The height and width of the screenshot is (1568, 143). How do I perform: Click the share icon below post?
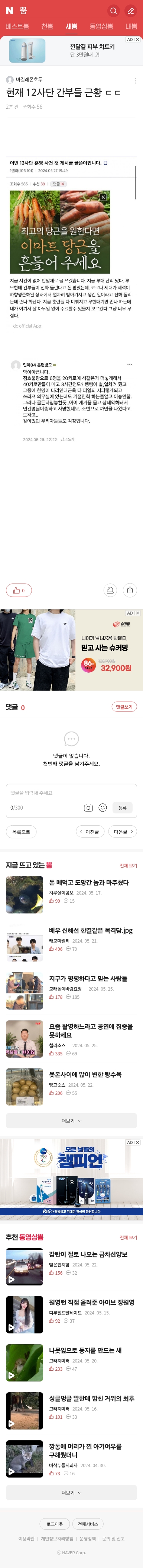130,590
